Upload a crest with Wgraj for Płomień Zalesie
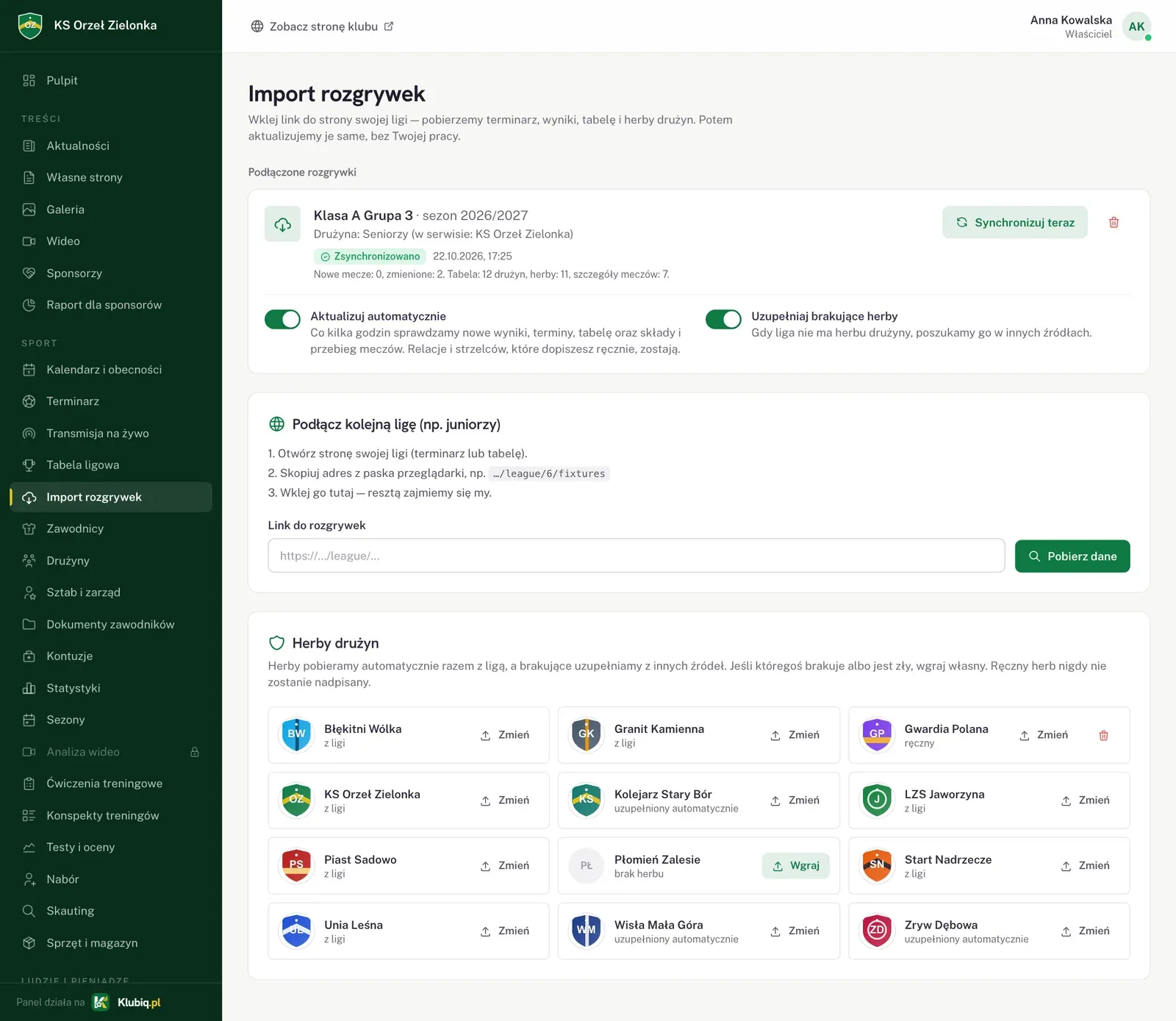Screen dimensions: 1176x1021 [x=795, y=866]
